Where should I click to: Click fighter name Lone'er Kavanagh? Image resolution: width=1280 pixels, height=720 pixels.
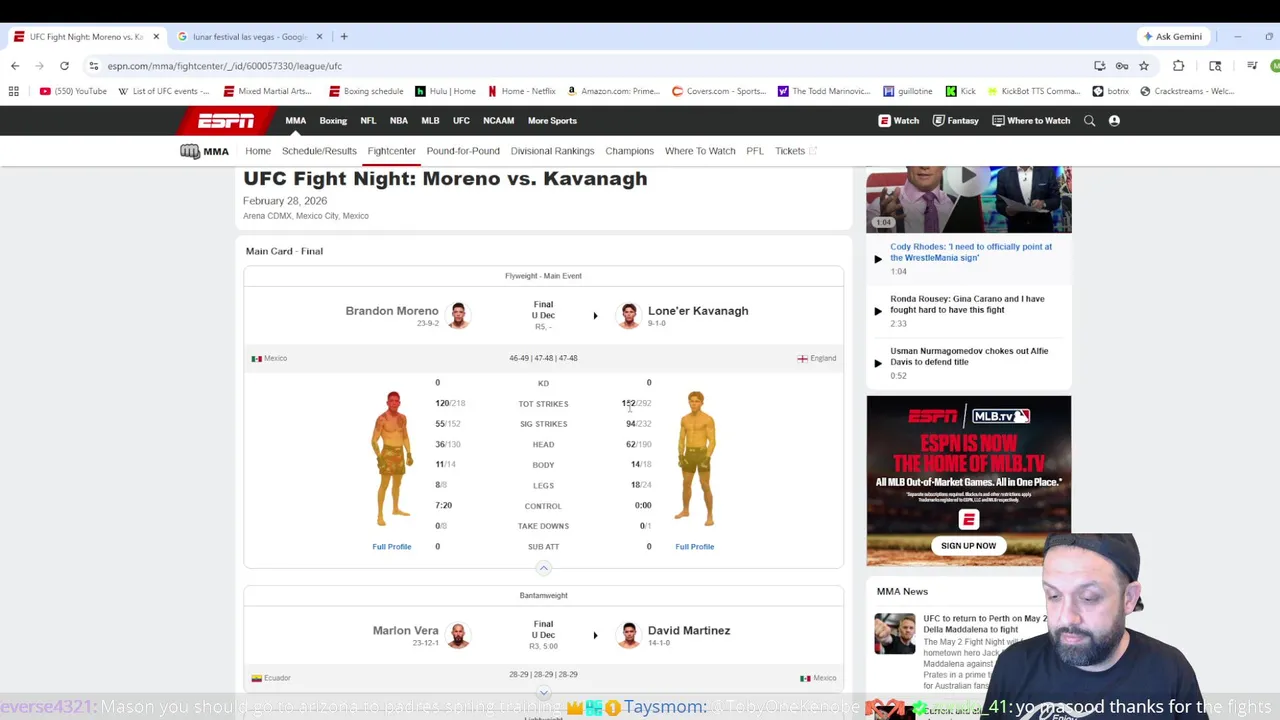click(x=698, y=311)
